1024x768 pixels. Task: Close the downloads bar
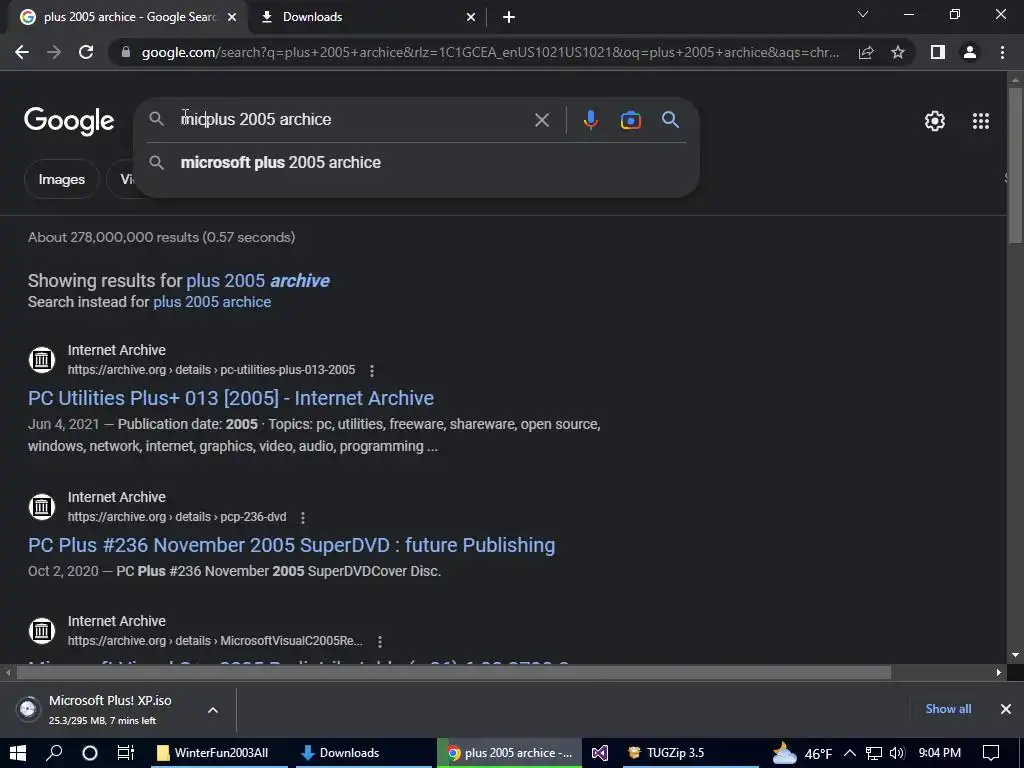[1006, 709]
